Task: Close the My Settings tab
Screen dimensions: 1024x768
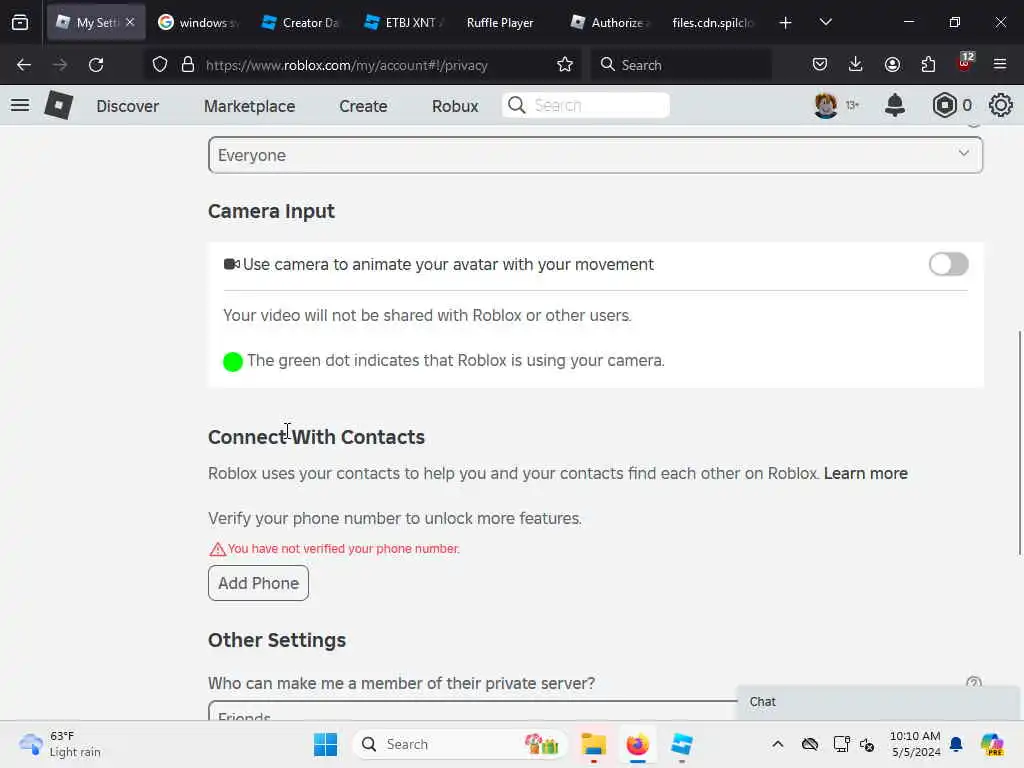Action: click(130, 22)
